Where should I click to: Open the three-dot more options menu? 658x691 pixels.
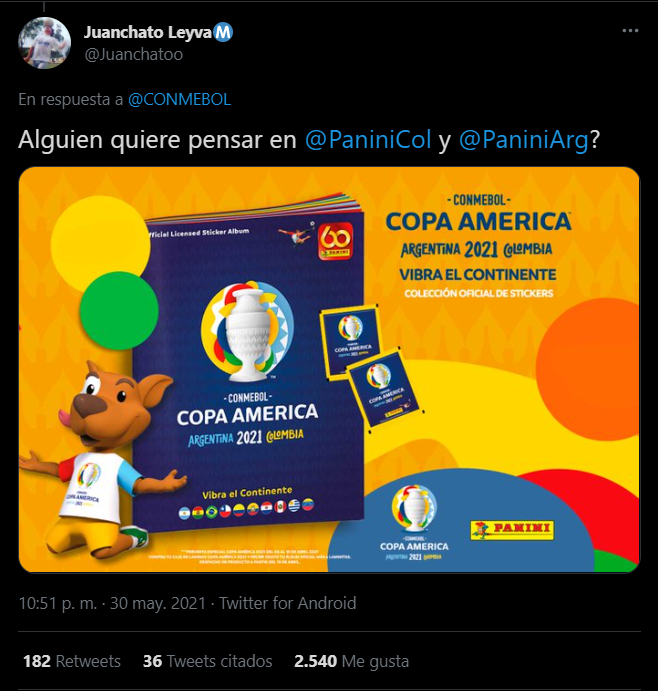coord(630,31)
